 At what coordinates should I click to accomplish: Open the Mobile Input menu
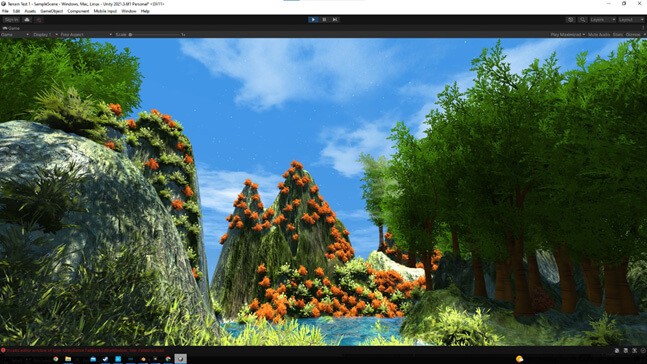(x=105, y=11)
